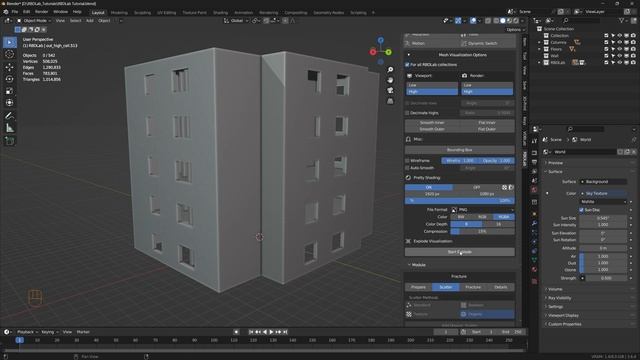Select the Scale tool
640x360 pixels.
pyautogui.click(x=10, y=91)
